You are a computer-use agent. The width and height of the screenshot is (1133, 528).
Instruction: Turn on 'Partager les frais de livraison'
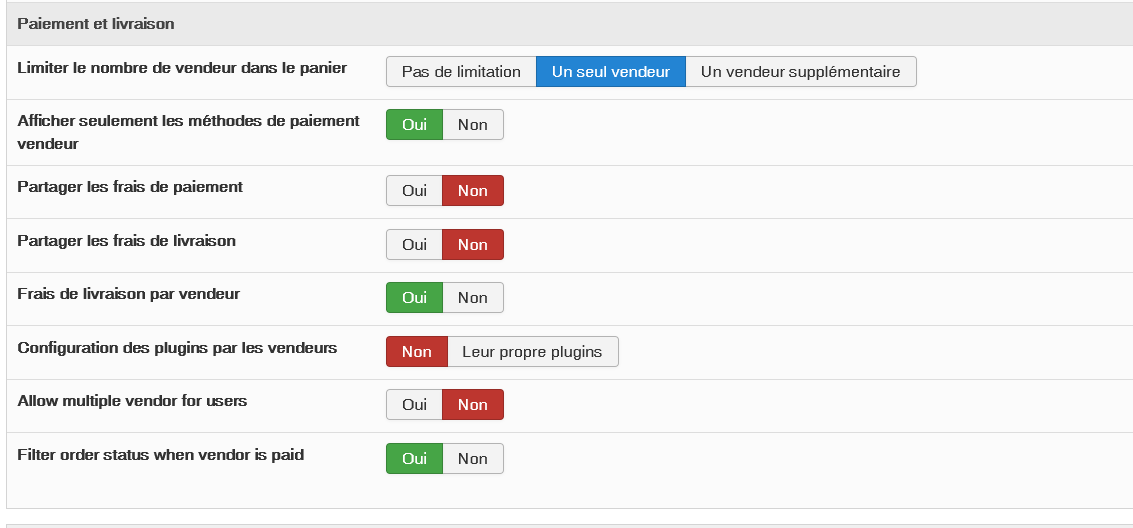[414, 245]
